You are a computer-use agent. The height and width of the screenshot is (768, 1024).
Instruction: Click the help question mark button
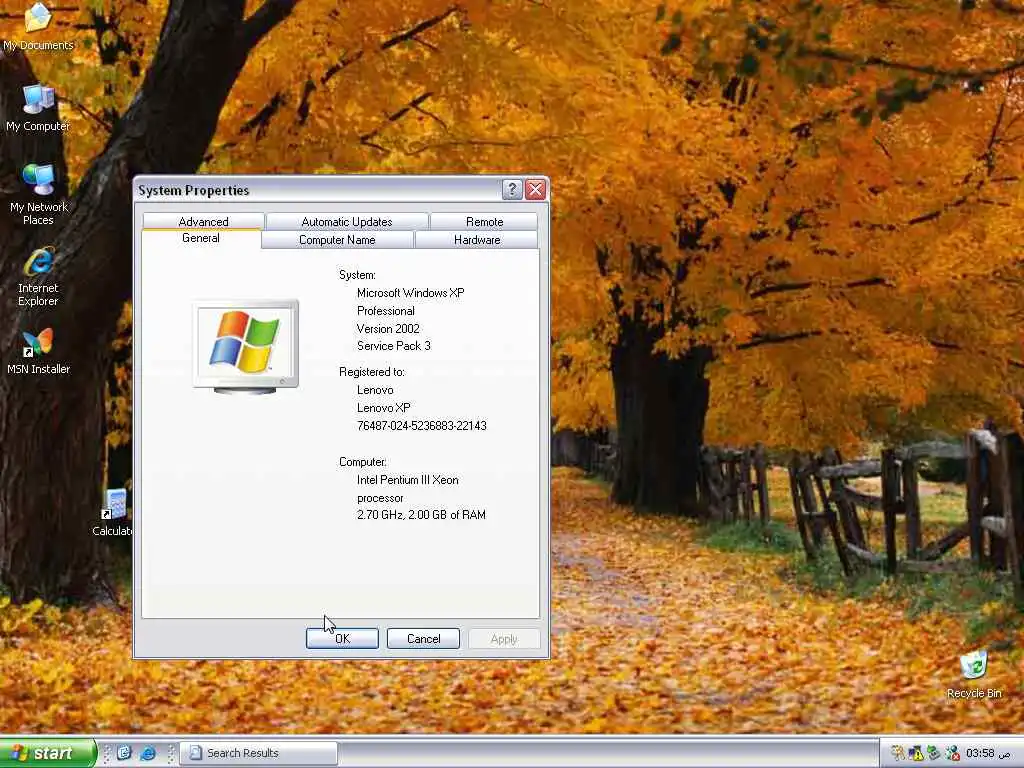(512, 190)
